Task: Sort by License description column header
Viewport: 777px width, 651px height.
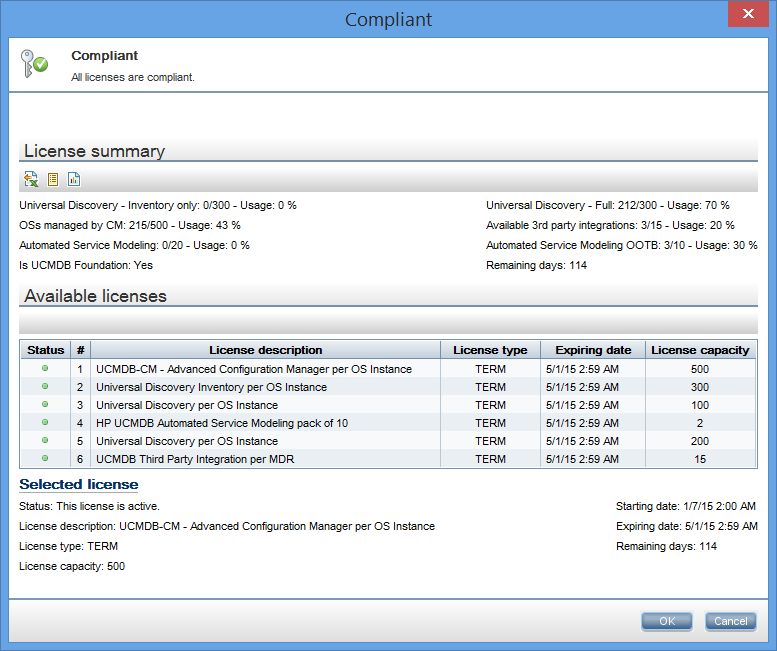Action: [266, 350]
